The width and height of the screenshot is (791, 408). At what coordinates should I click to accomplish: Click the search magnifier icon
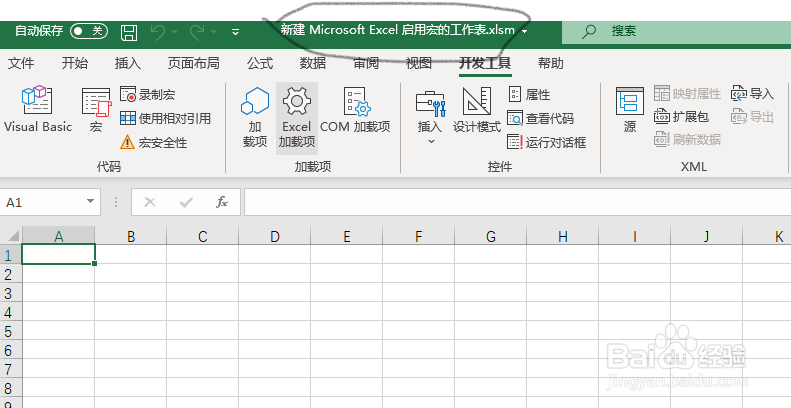588,31
